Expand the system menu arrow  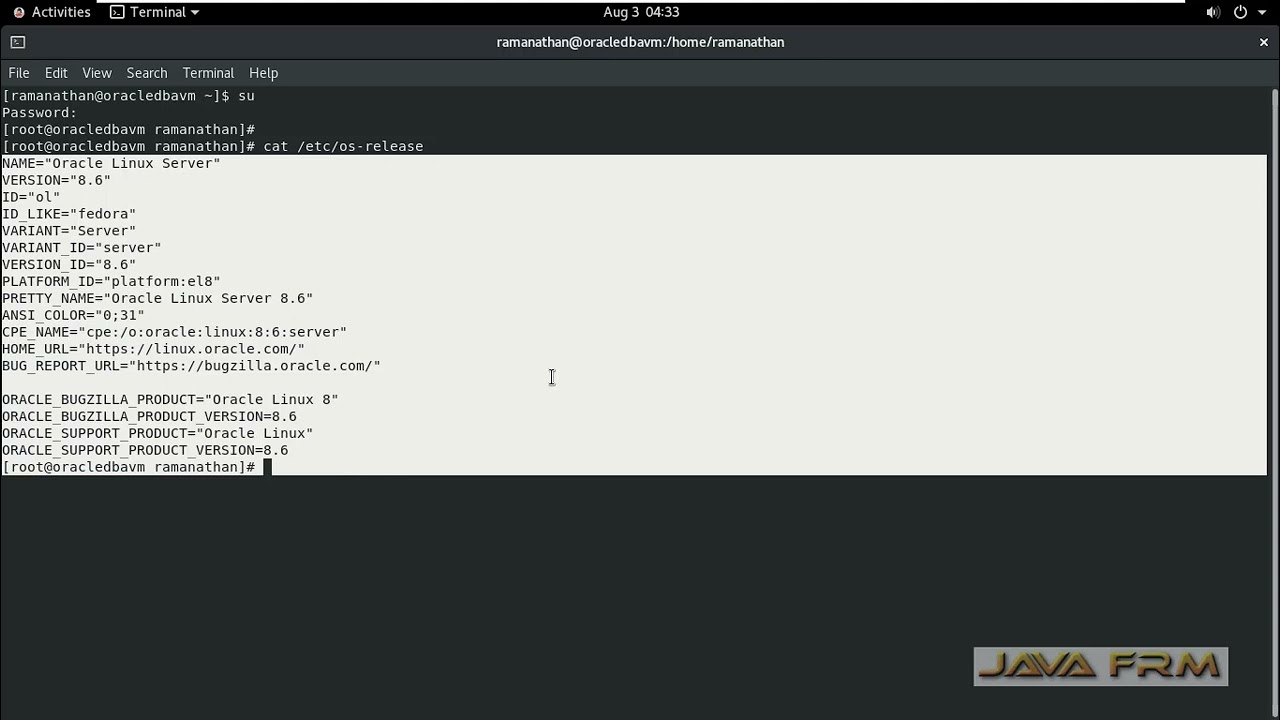pos(1264,12)
